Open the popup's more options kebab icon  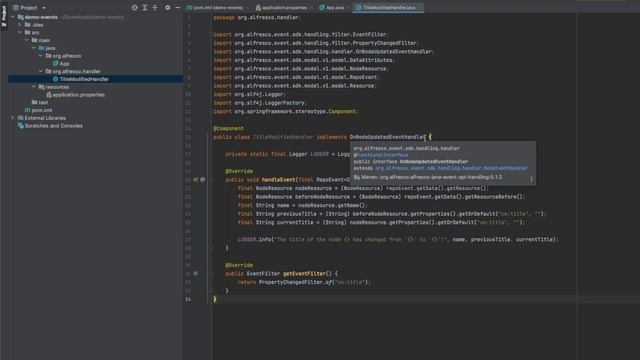click(531, 179)
